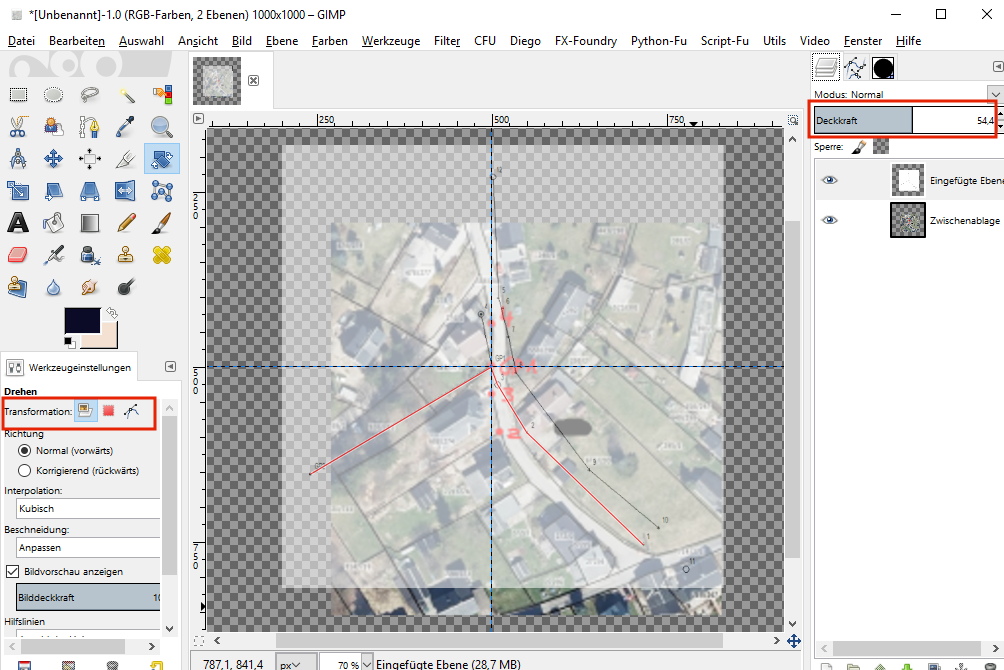The height and width of the screenshot is (670, 1004).
Task: Select the Move tool
Action: tap(53, 159)
